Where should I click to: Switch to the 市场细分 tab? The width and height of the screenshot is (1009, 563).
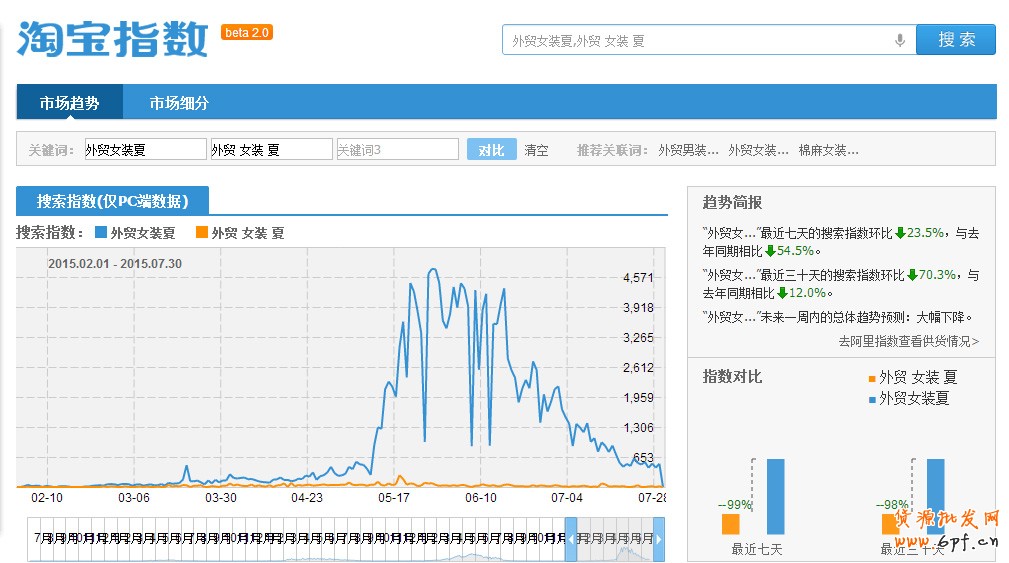pyautogui.click(x=179, y=102)
